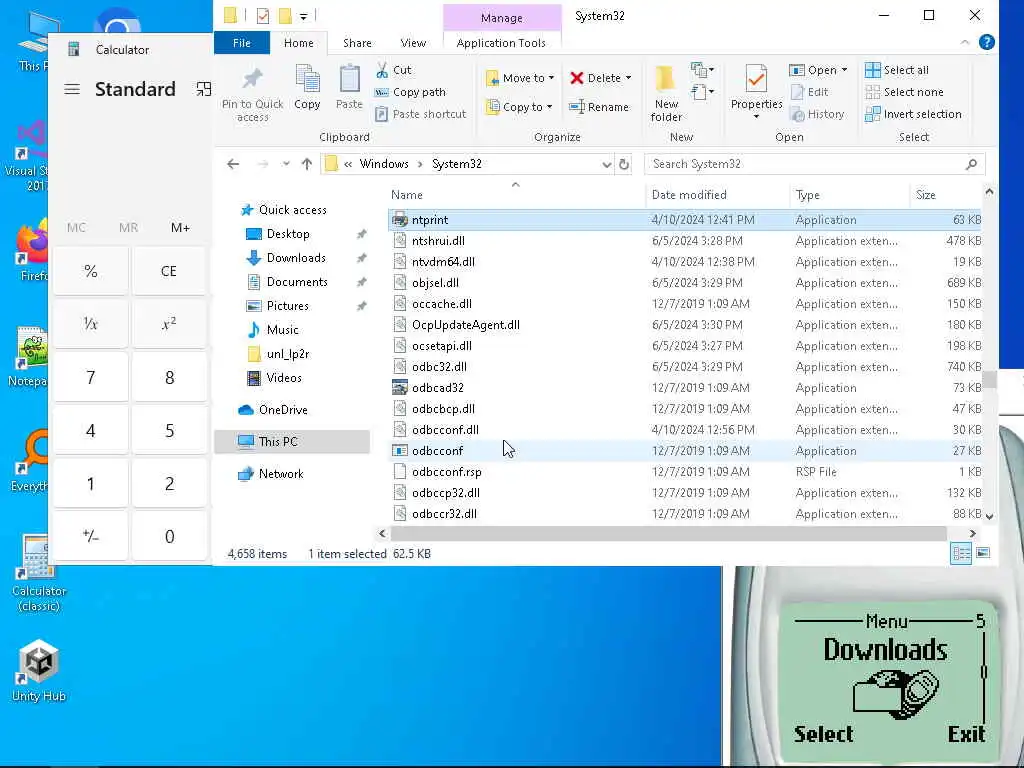This screenshot has height=768, width=1024.
Task: Open the Explorer help question mark
Action: tap(987, 42)
